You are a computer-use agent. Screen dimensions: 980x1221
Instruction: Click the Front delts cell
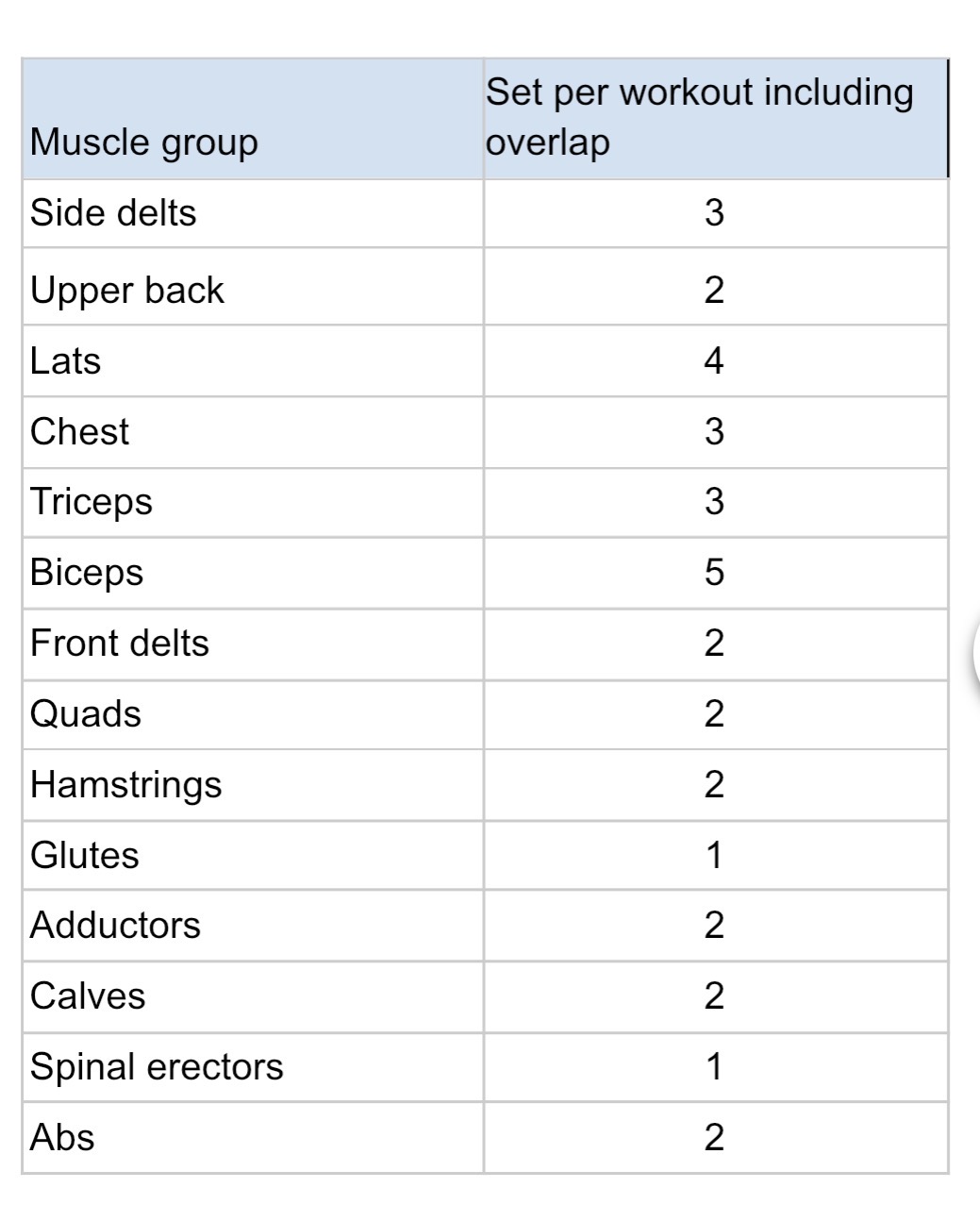253,644
